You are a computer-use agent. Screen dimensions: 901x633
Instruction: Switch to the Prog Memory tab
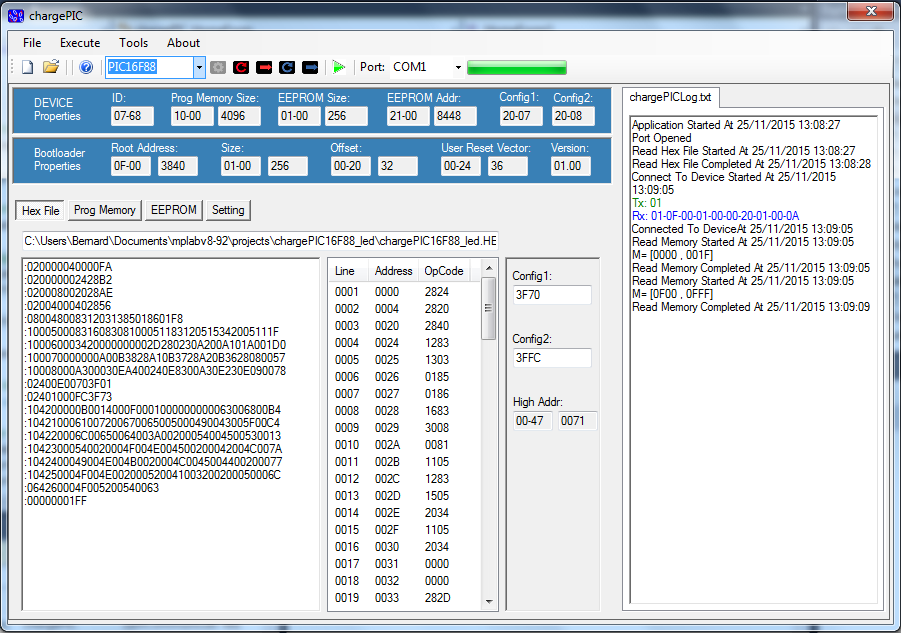pyautogui.click(x=105, y=210)
